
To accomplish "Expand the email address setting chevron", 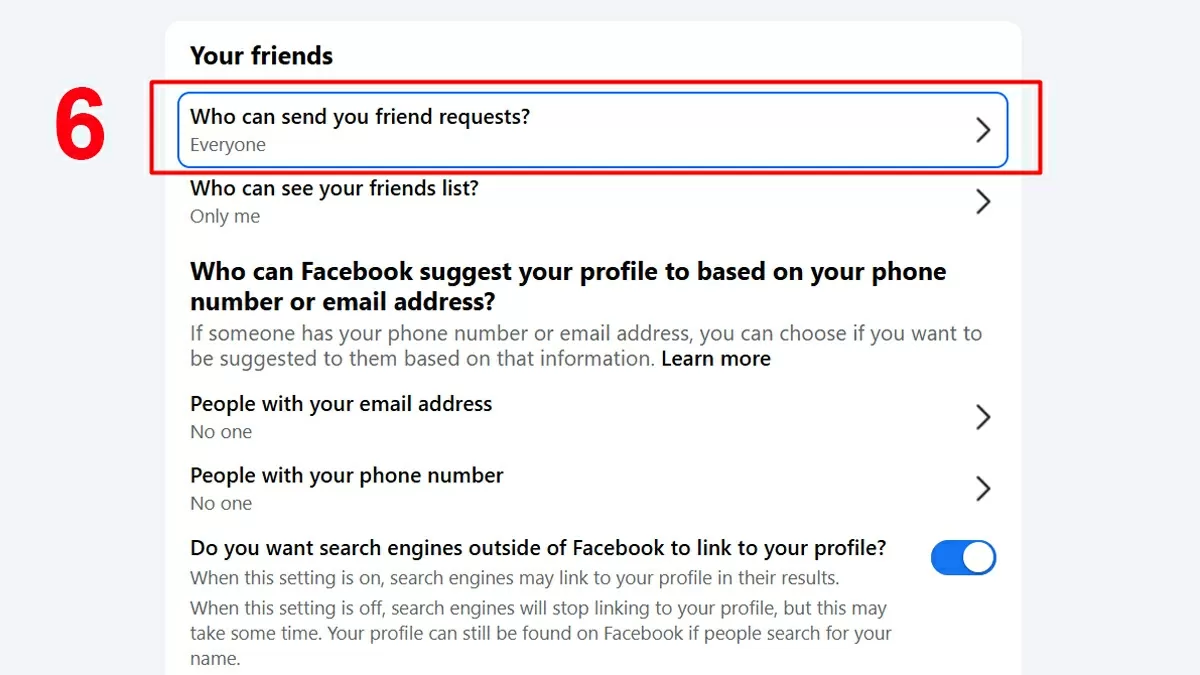I will [982, 417].
